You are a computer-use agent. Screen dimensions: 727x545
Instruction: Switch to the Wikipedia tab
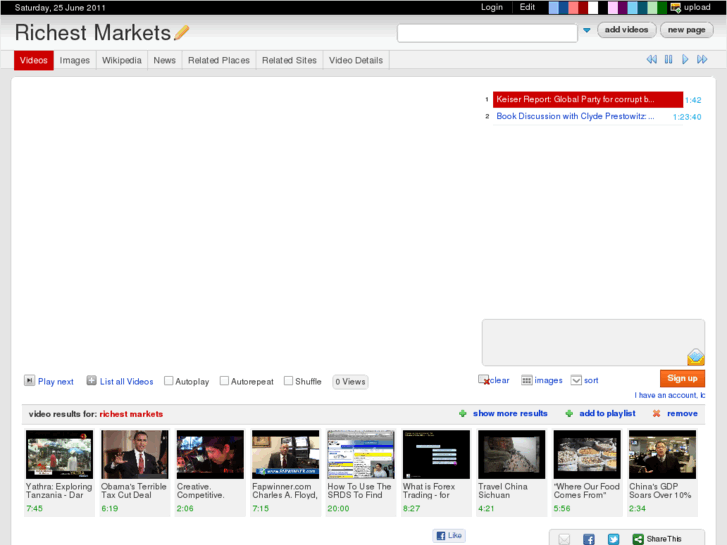[x=121, y=60]
